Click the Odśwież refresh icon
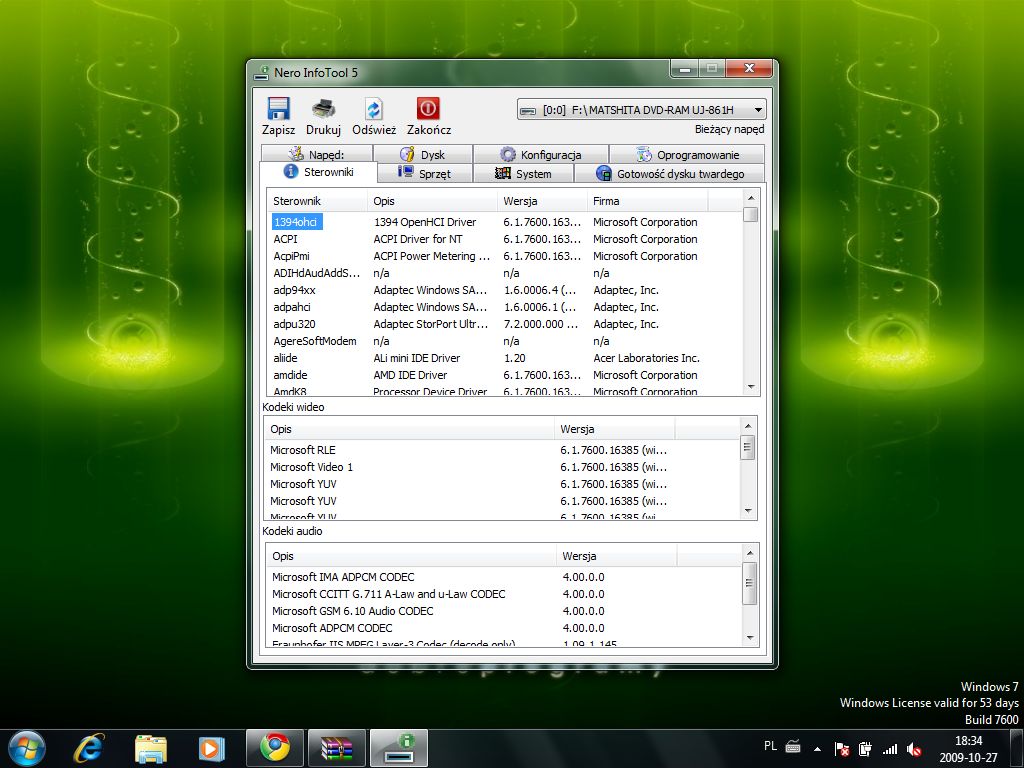 374,108
